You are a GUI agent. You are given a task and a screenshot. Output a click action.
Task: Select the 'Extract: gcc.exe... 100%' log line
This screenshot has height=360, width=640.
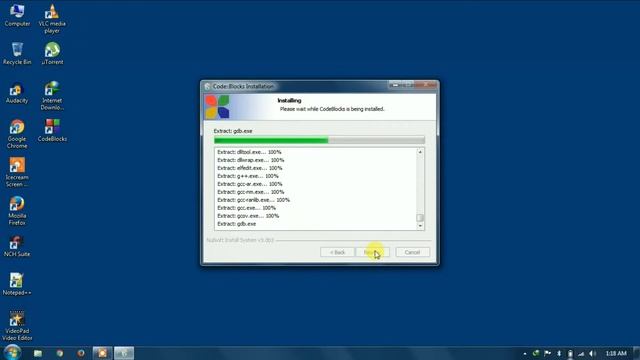pyautogui.click(x=246, y=208)
